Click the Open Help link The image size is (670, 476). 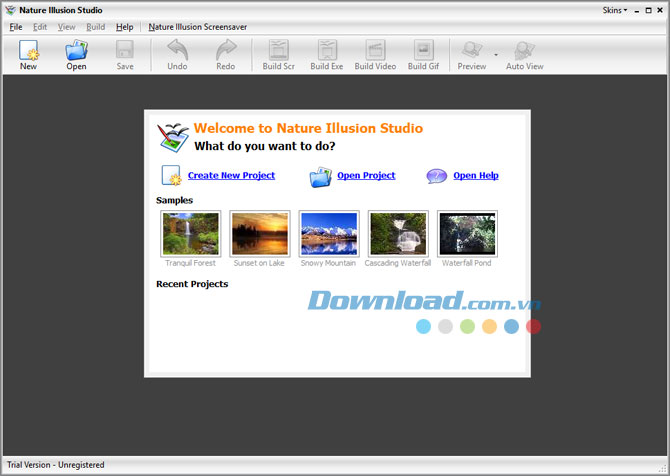click(476, 176)
